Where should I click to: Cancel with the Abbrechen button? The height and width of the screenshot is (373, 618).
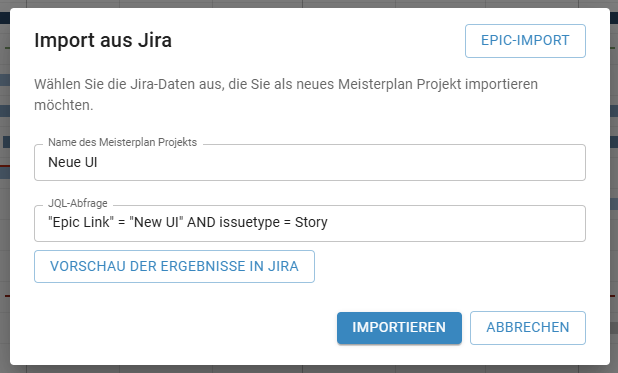pyautogui.click(x=528, y=328)
